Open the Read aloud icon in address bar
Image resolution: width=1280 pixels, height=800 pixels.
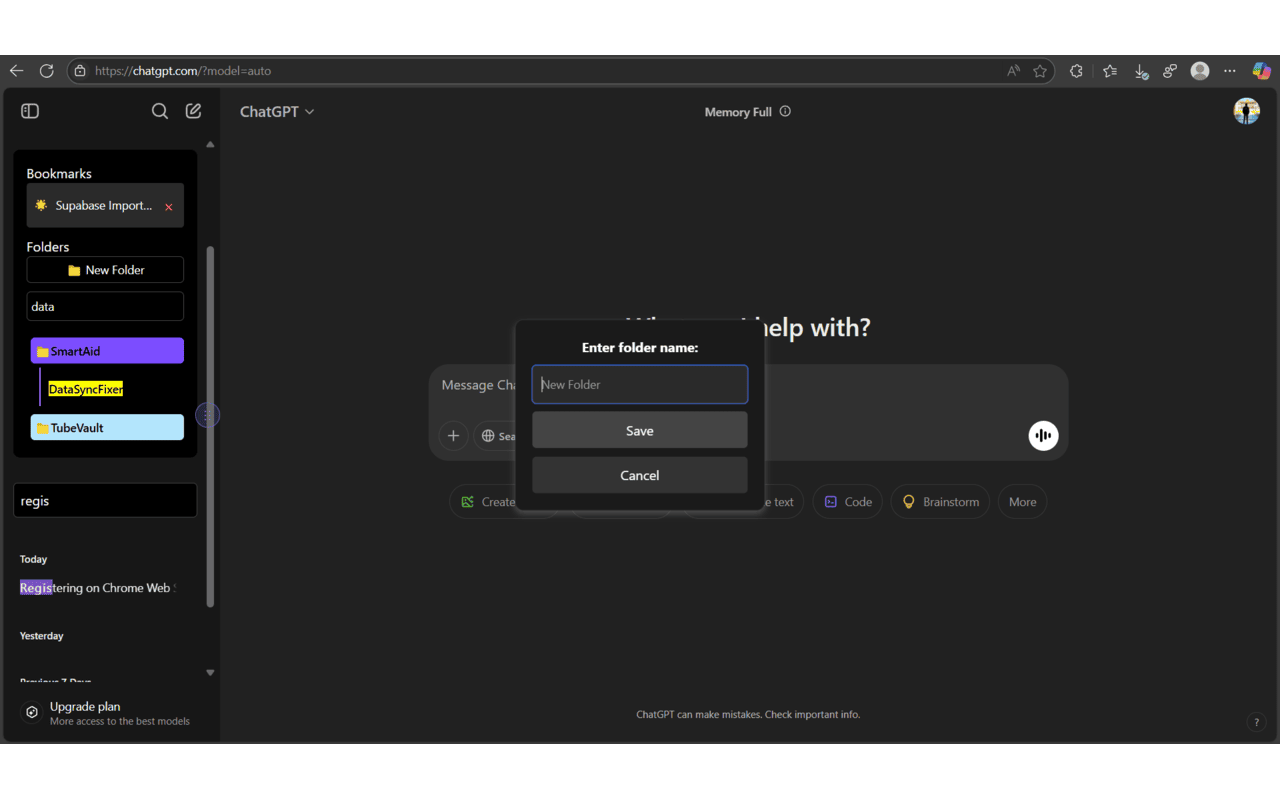point(1014,71)
